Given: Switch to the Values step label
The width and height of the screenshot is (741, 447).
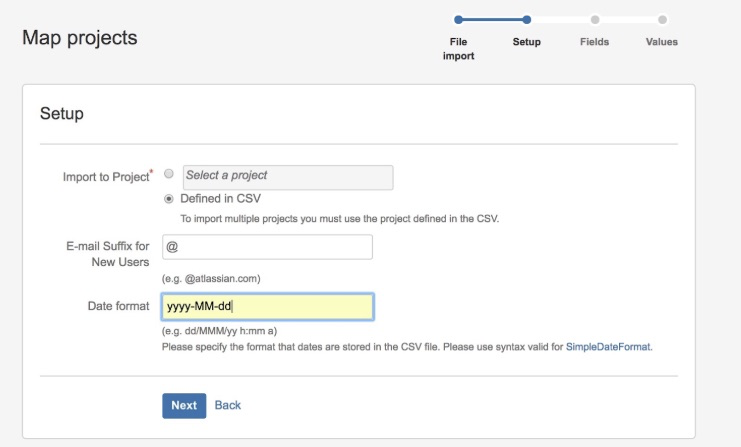Looking at the screenshot, I should pos(662,42).
